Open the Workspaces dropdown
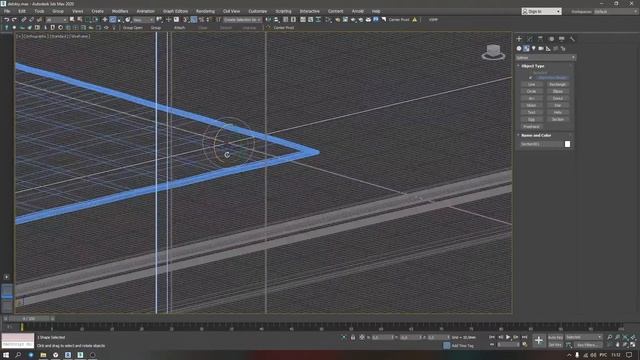Screen dimensions: 640x360 (x=616, y=11)
